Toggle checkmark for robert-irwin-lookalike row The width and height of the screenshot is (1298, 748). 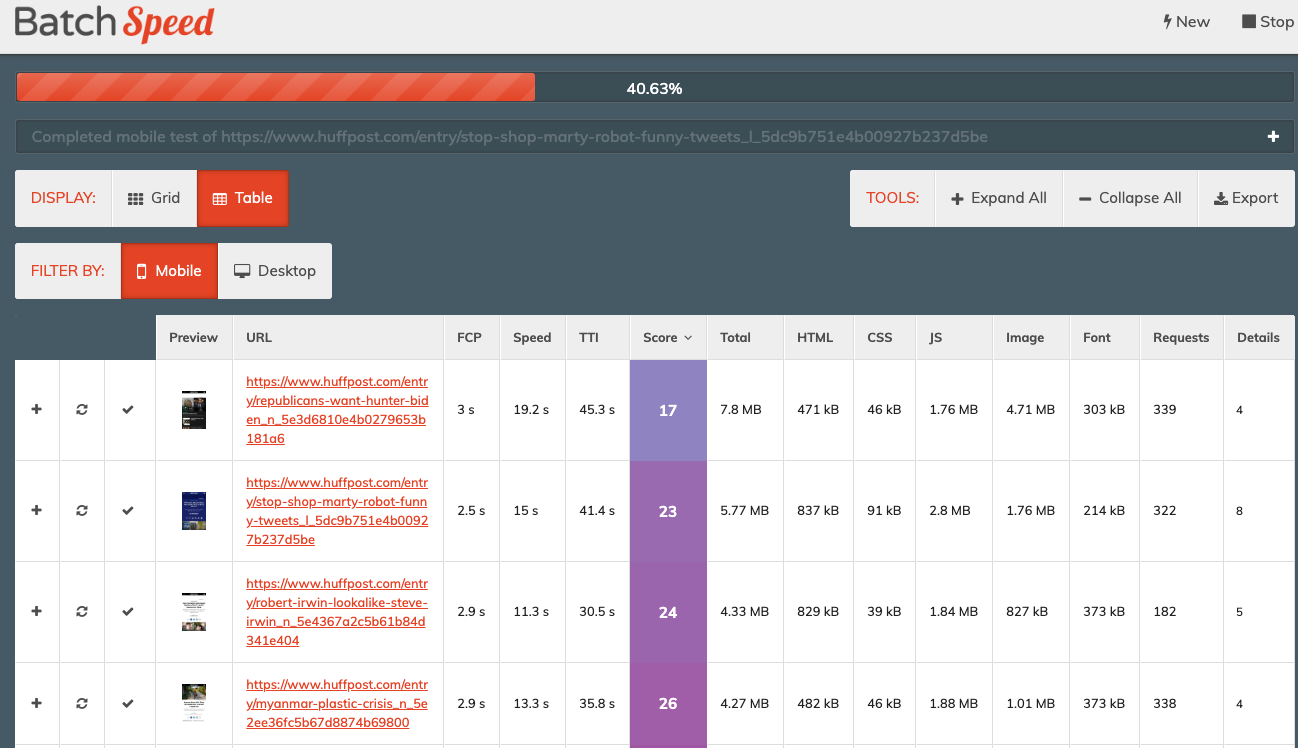point(128,612)
